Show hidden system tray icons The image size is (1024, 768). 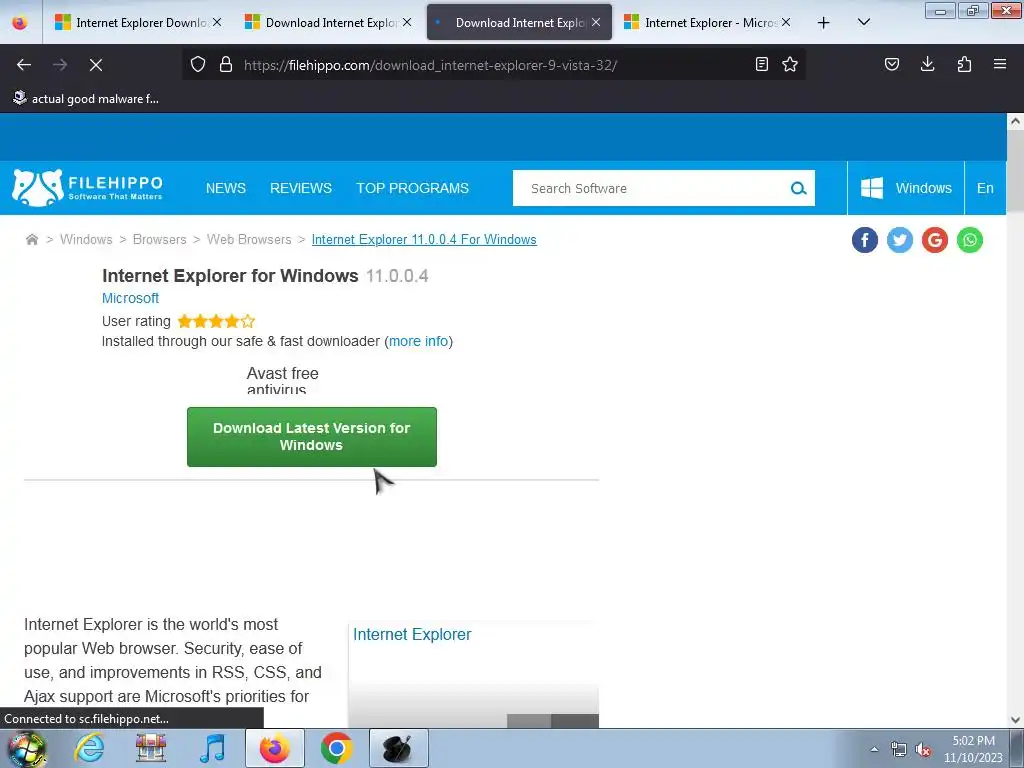click(874, 749)
